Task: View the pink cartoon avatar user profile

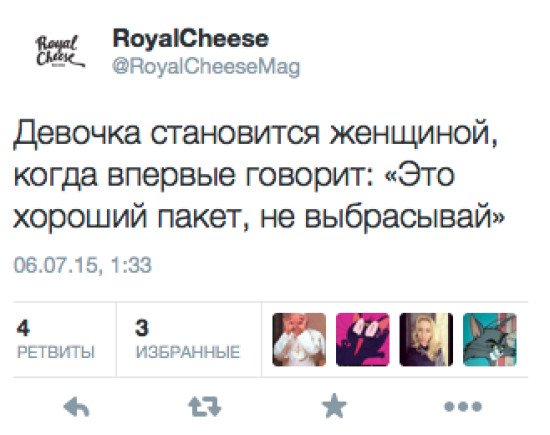Action: tap(363, 340)
